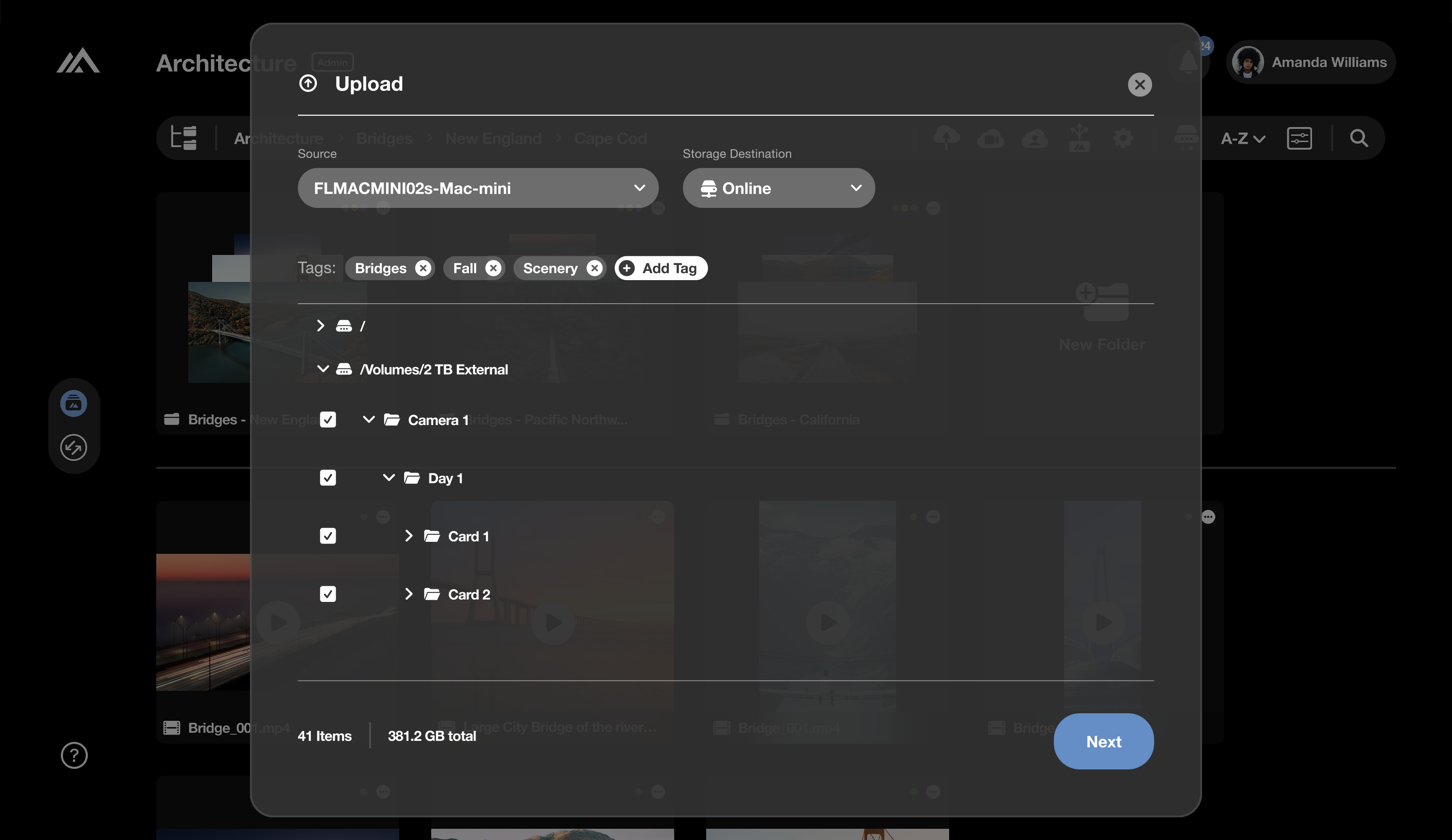Open the Storage Destination dropdown
Viewport: 1452px width, 840px height.
779,189
